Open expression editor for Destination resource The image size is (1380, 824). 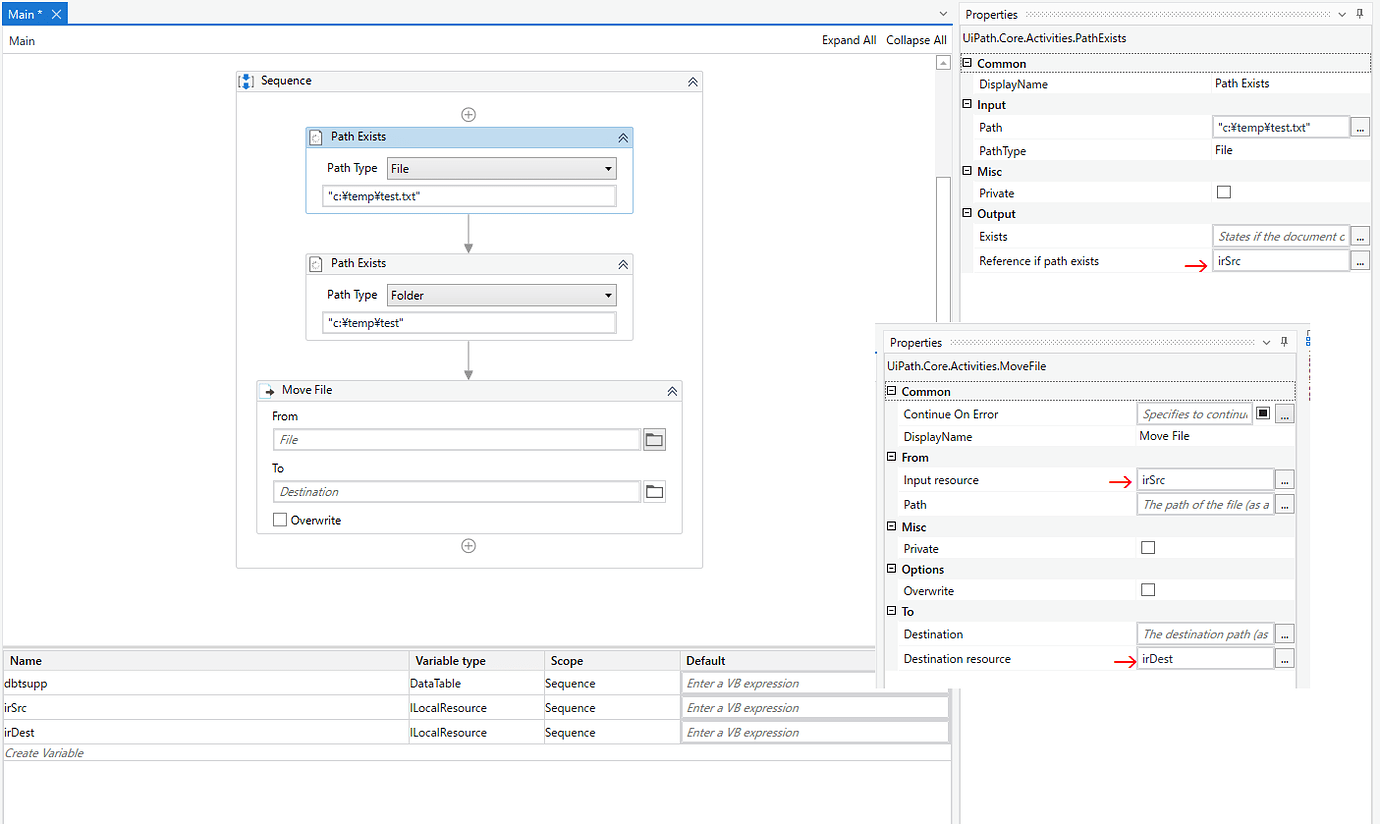1285,659
